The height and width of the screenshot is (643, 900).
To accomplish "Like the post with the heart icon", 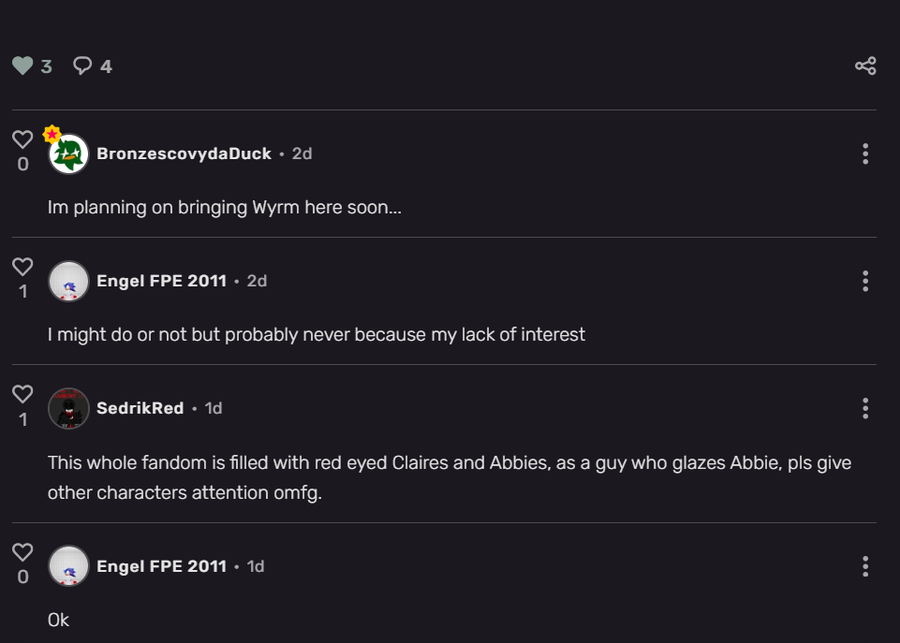I will click(22, 66).
